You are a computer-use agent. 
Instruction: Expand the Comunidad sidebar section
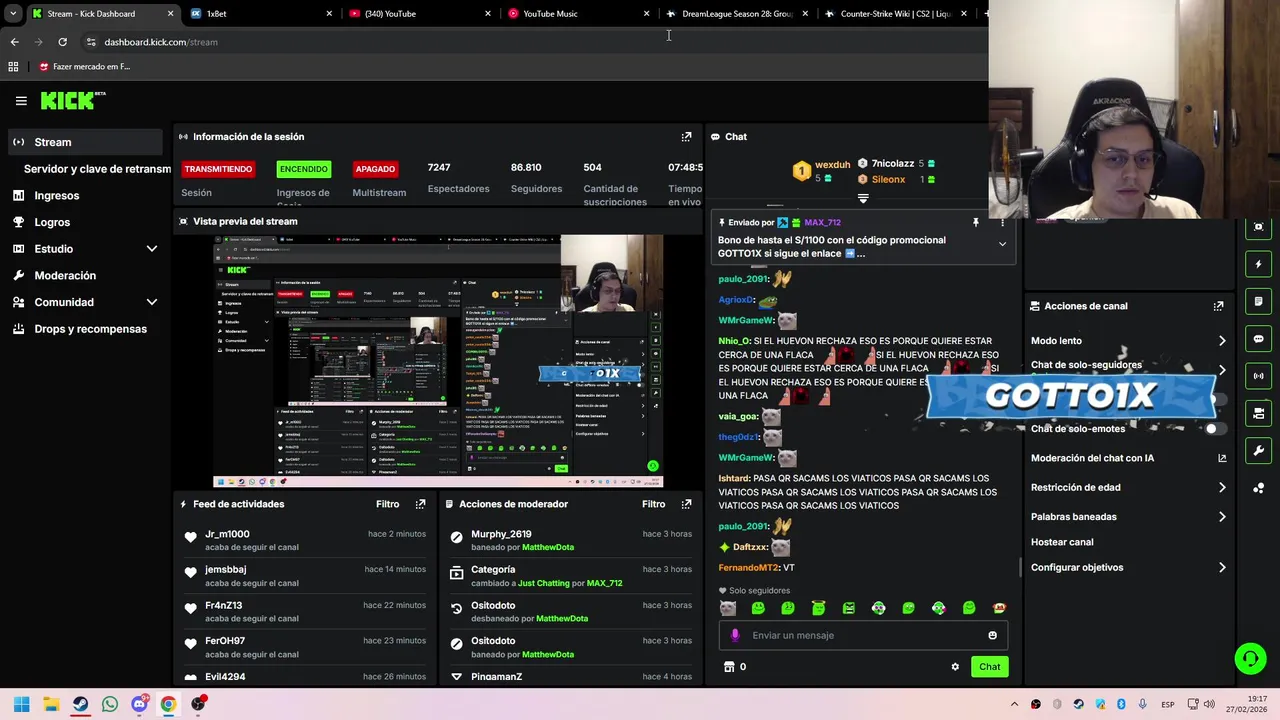click(x=152, y=302)
